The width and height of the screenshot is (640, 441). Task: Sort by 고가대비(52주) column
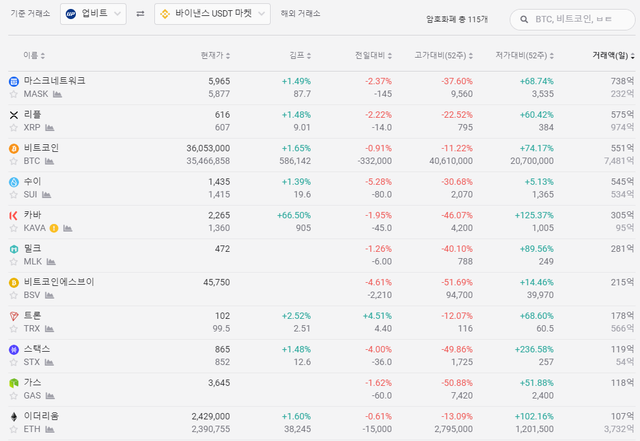point(444,55)
